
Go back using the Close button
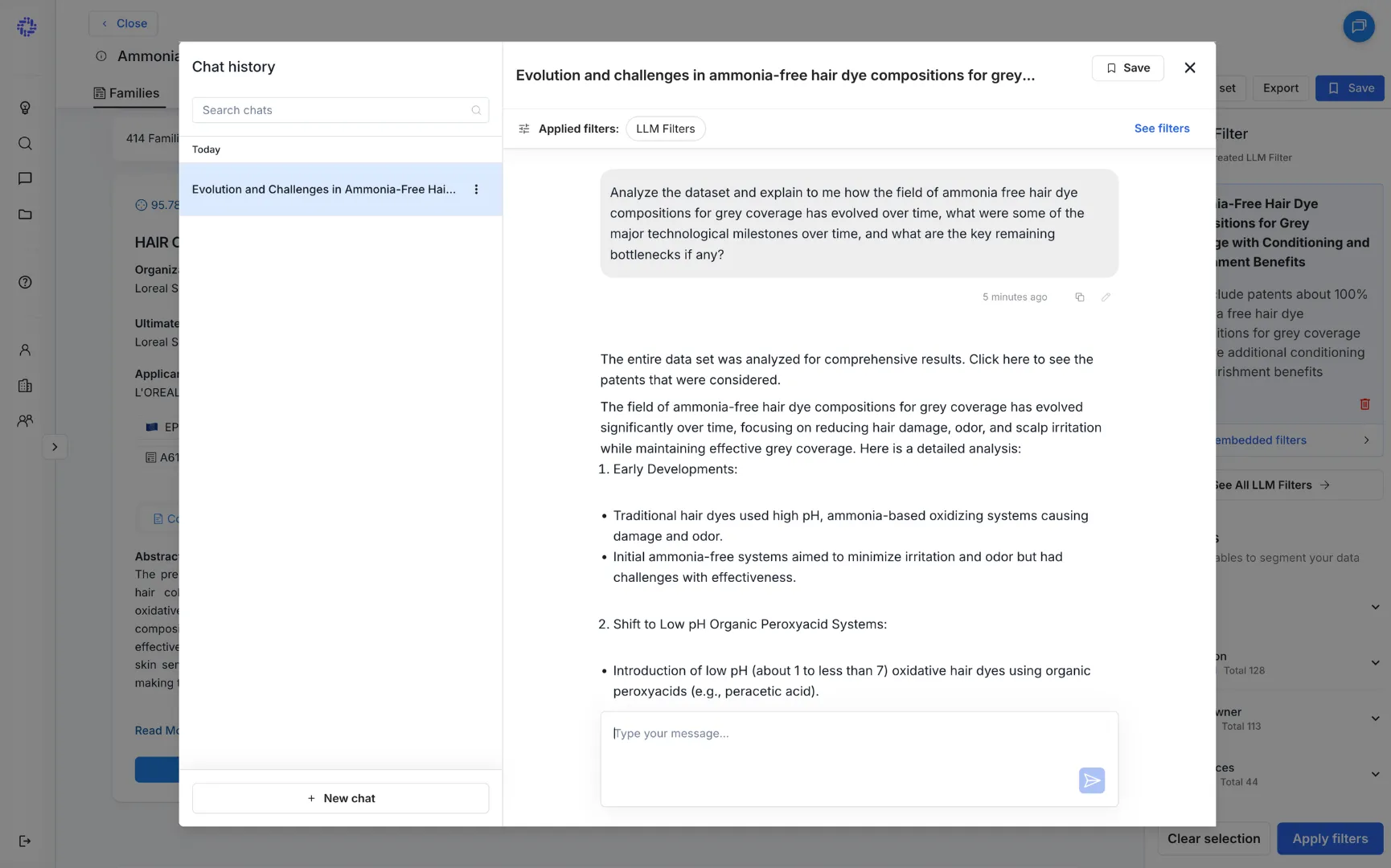tap(123, 23)
